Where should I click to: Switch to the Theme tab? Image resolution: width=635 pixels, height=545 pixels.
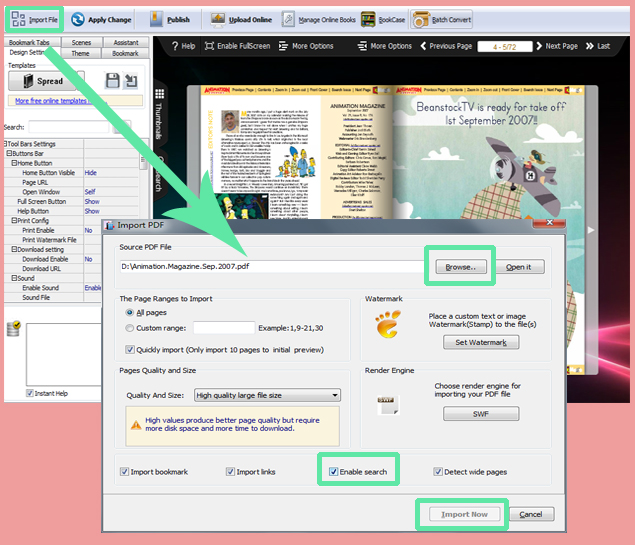81,53
